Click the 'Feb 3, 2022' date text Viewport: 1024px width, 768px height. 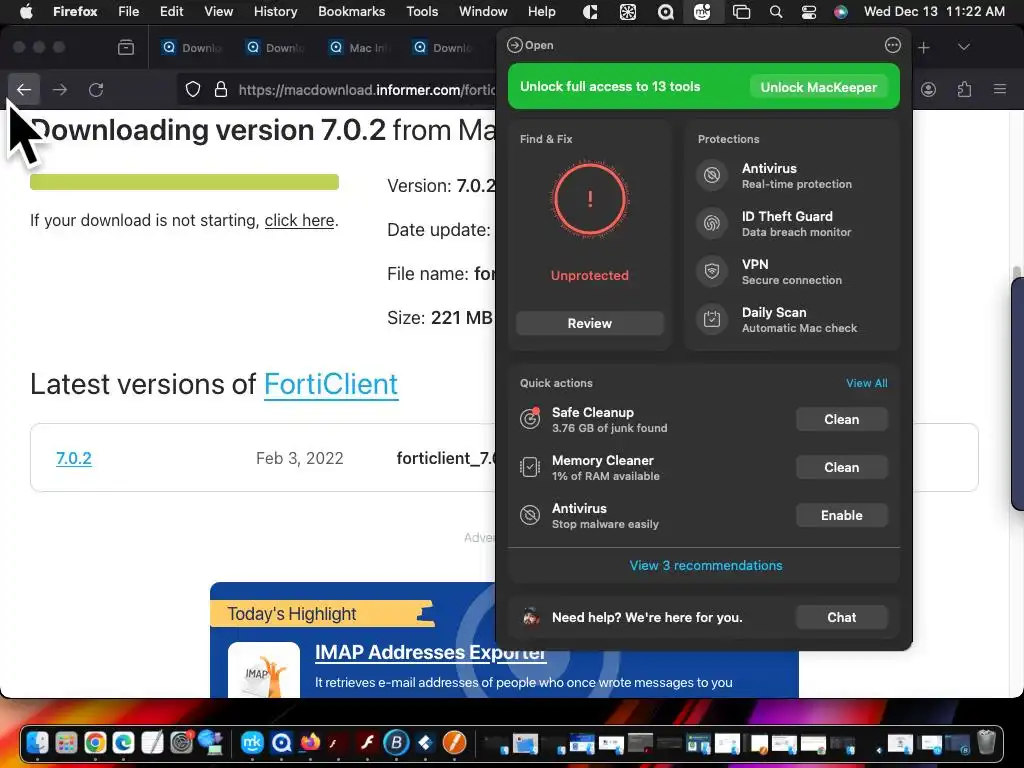click(x=300, y=458)
